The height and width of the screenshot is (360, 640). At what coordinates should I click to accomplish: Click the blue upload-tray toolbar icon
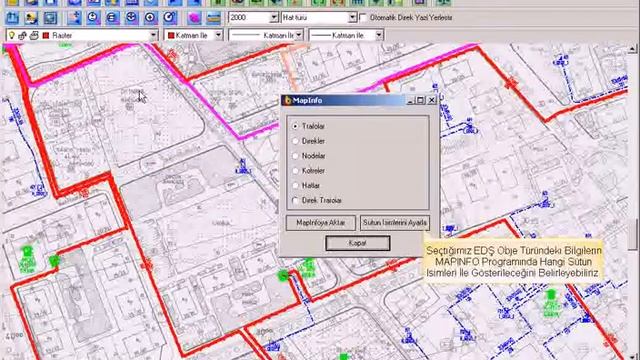[x=12, y=18]
